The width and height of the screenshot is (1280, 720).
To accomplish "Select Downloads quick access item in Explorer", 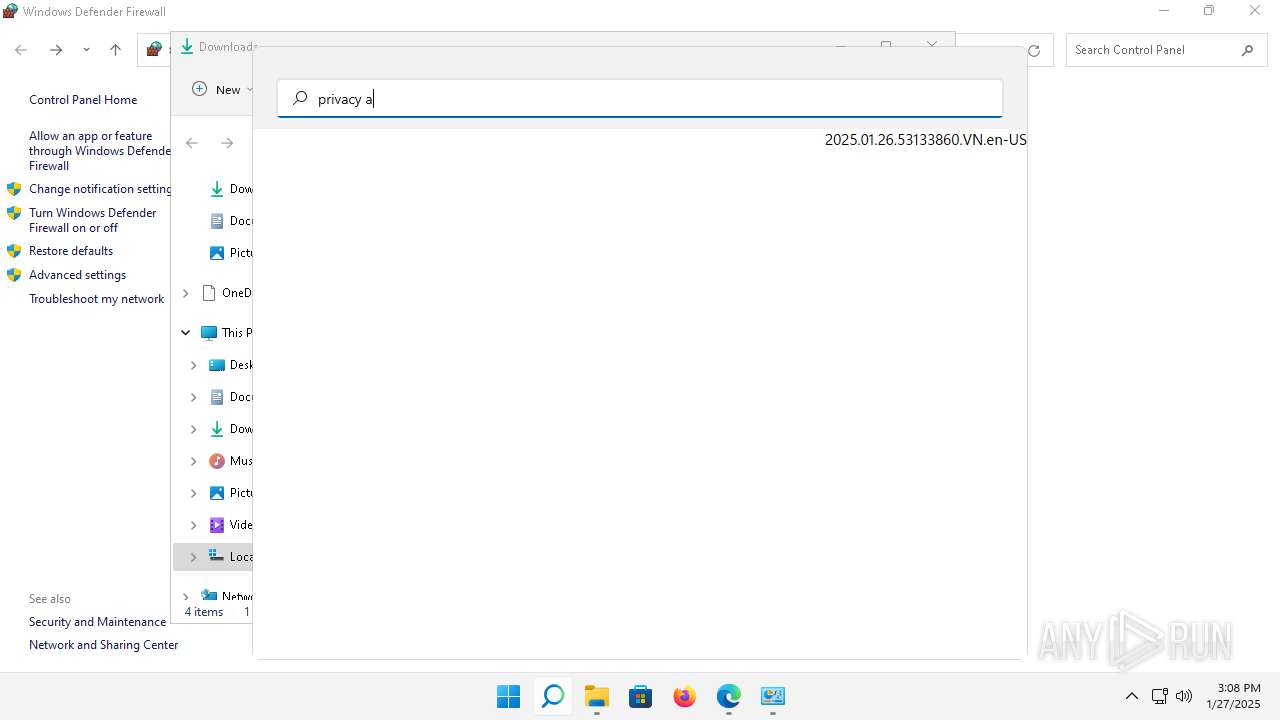I will click(x=231, y=189).
